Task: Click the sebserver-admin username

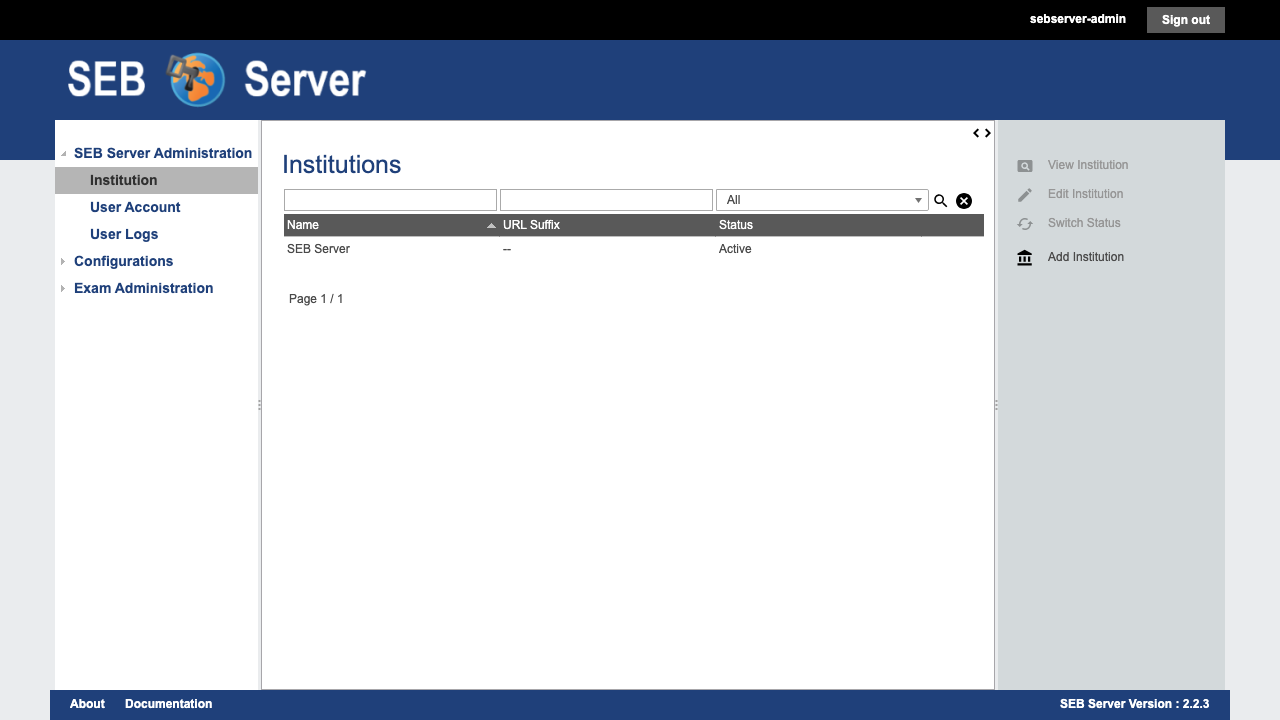Action: point(1078,19)
